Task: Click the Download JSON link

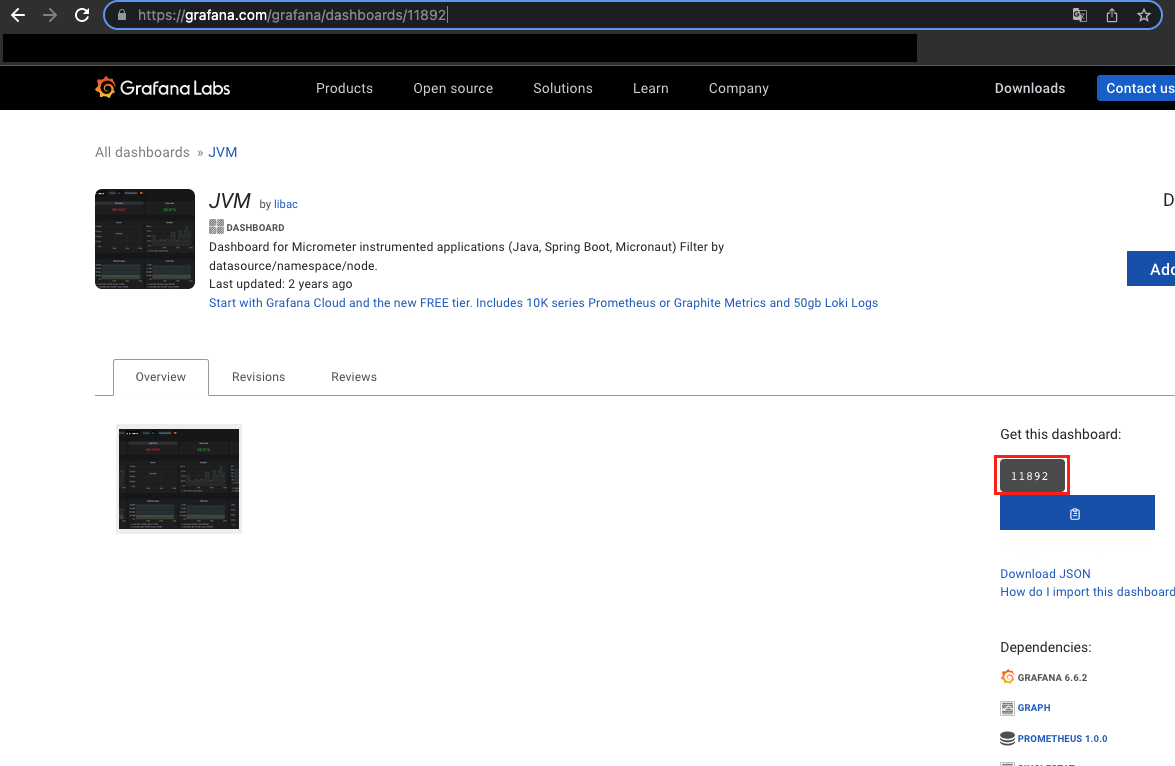Action: click(x=1045, y=573)
